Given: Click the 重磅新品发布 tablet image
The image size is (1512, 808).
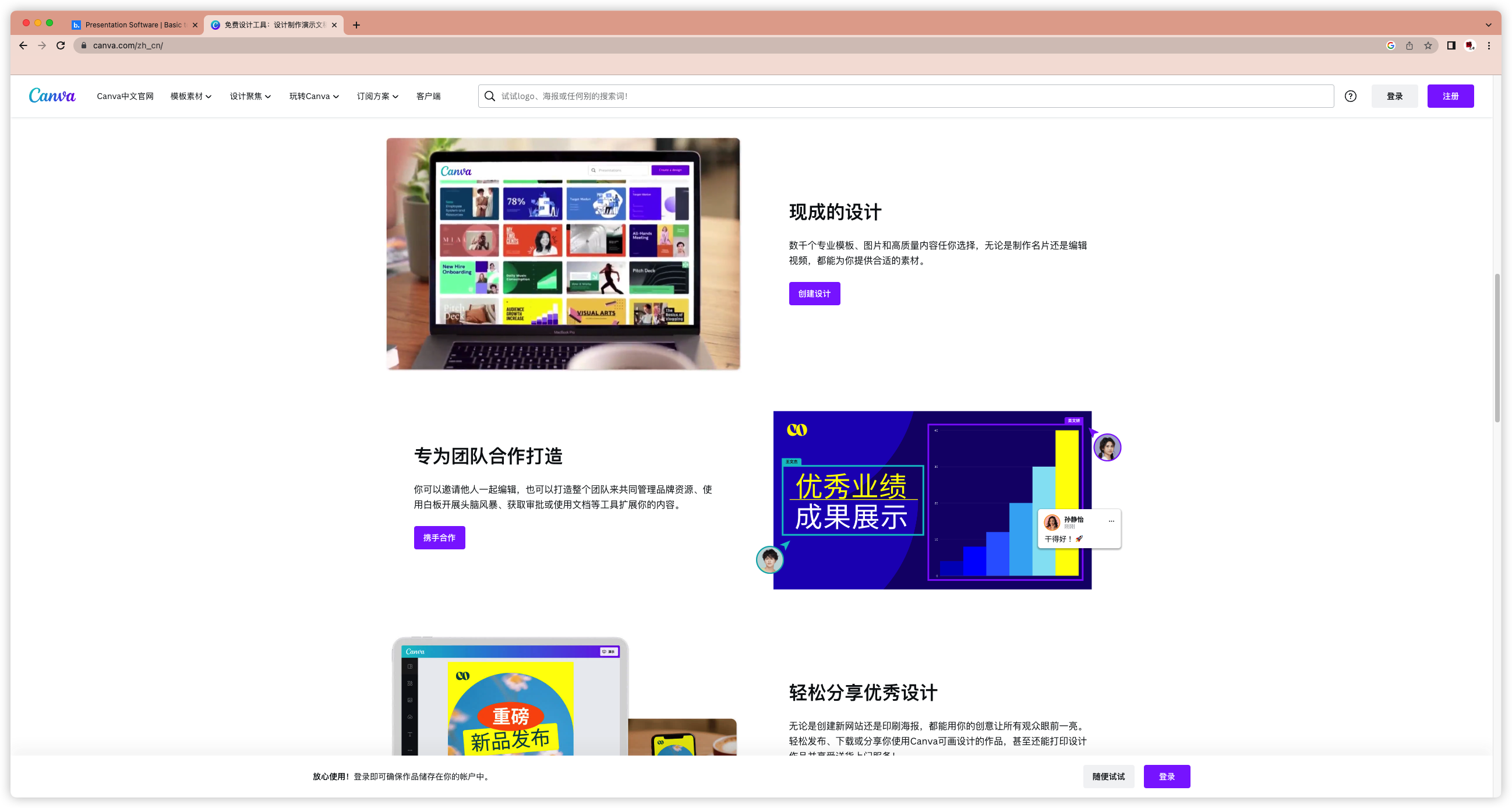Looking at the screenshot, I should tap(510, 696).
